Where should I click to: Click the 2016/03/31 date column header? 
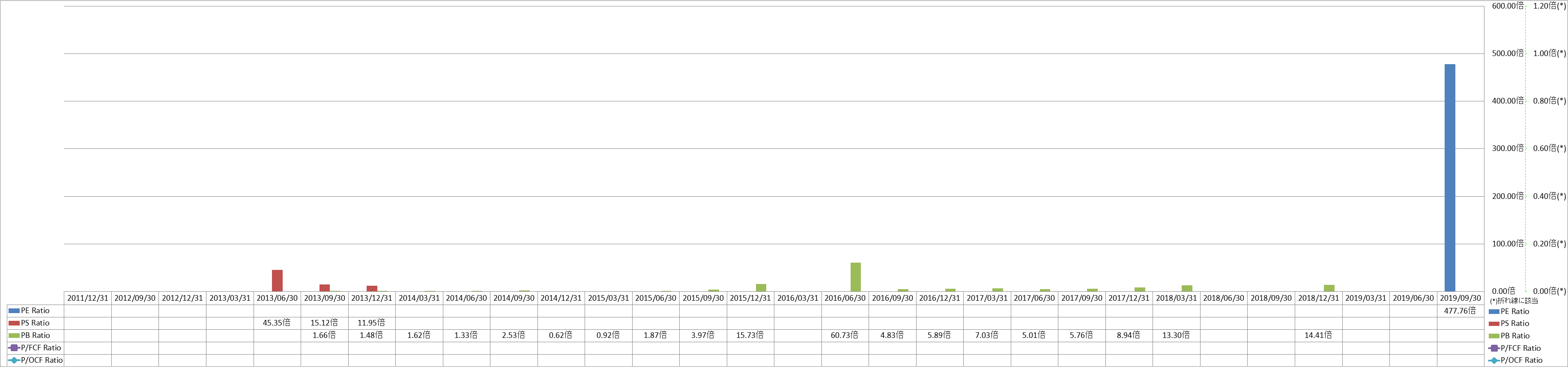[797, 298]
